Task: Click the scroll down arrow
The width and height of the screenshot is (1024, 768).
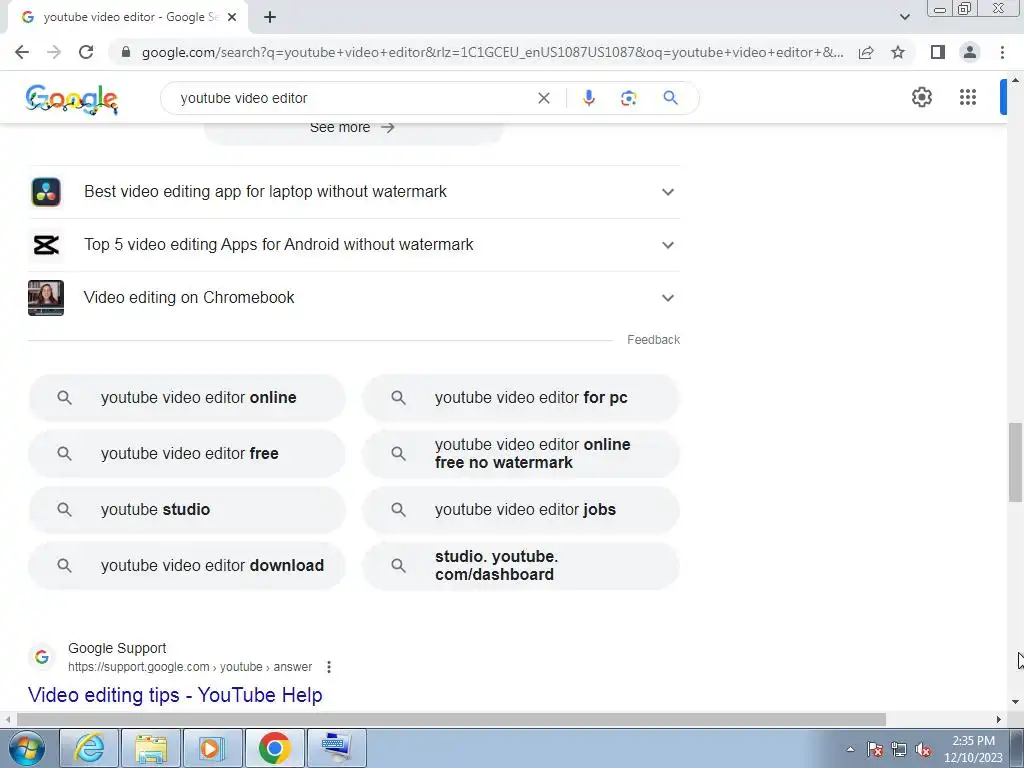Action: click(x=1015, y=702)
